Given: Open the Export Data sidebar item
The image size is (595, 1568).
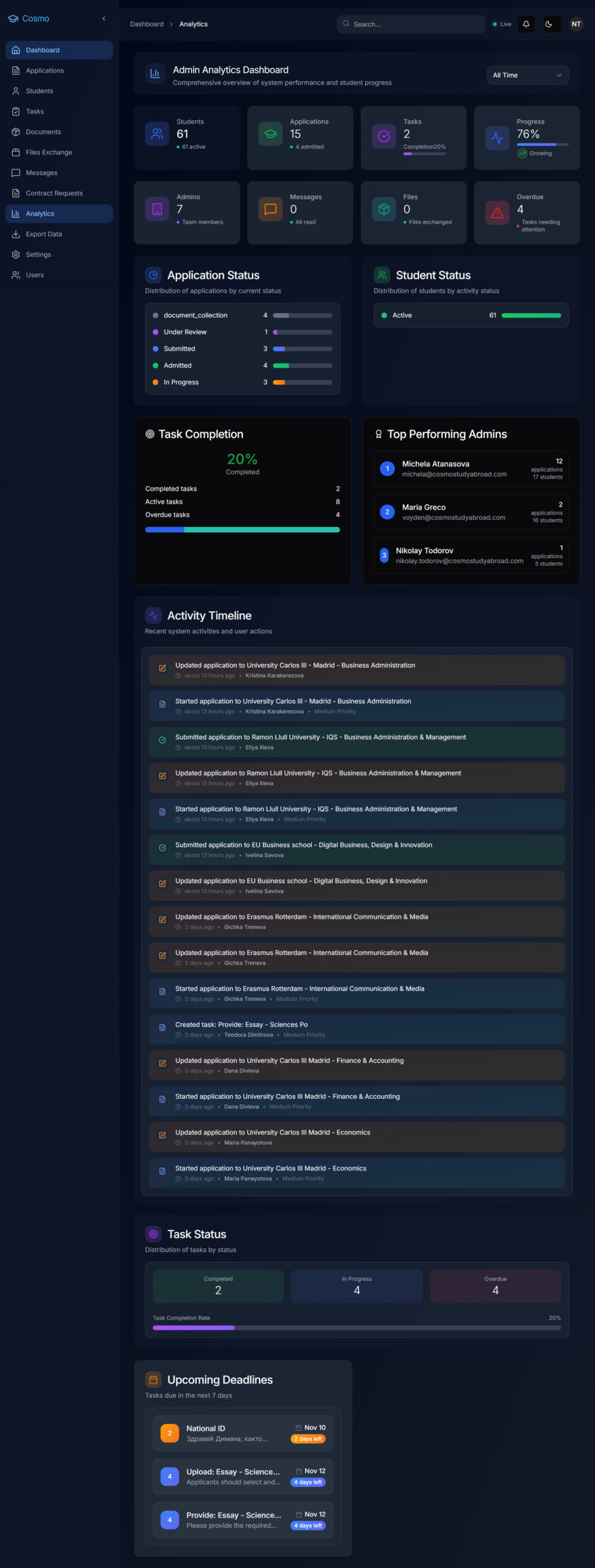Looking at the screenshot, I should pyautogui.click(x=44, y=234).
